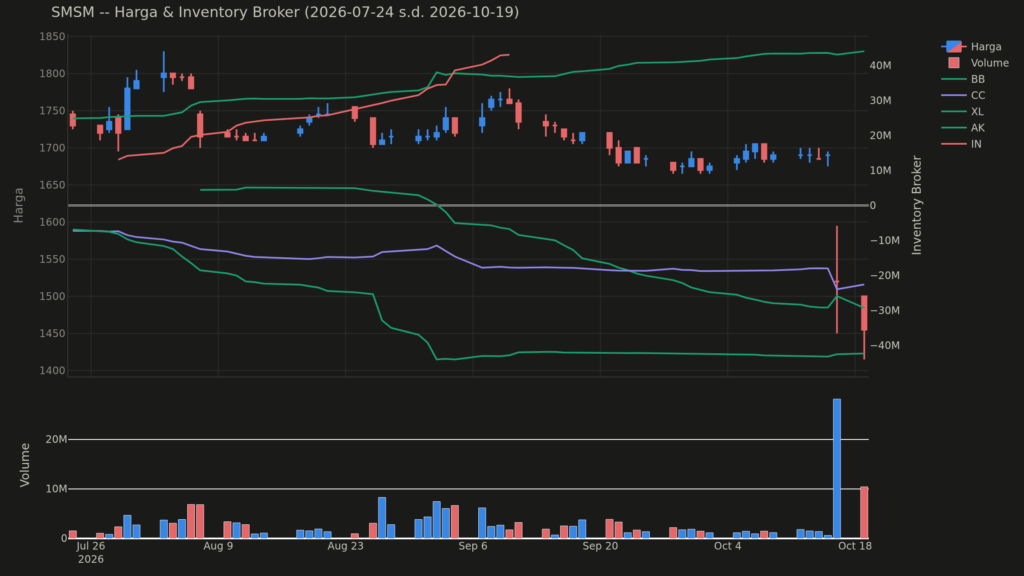The image size is (1024, 576).
Task: Click the Aug 23 date label
Action: click(345, 546)
